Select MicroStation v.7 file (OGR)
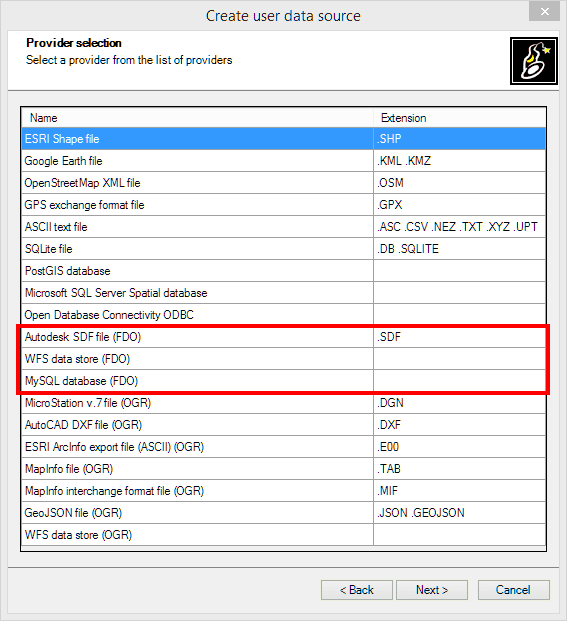Screen dimensions: 567x621 [x=284, y=403]
